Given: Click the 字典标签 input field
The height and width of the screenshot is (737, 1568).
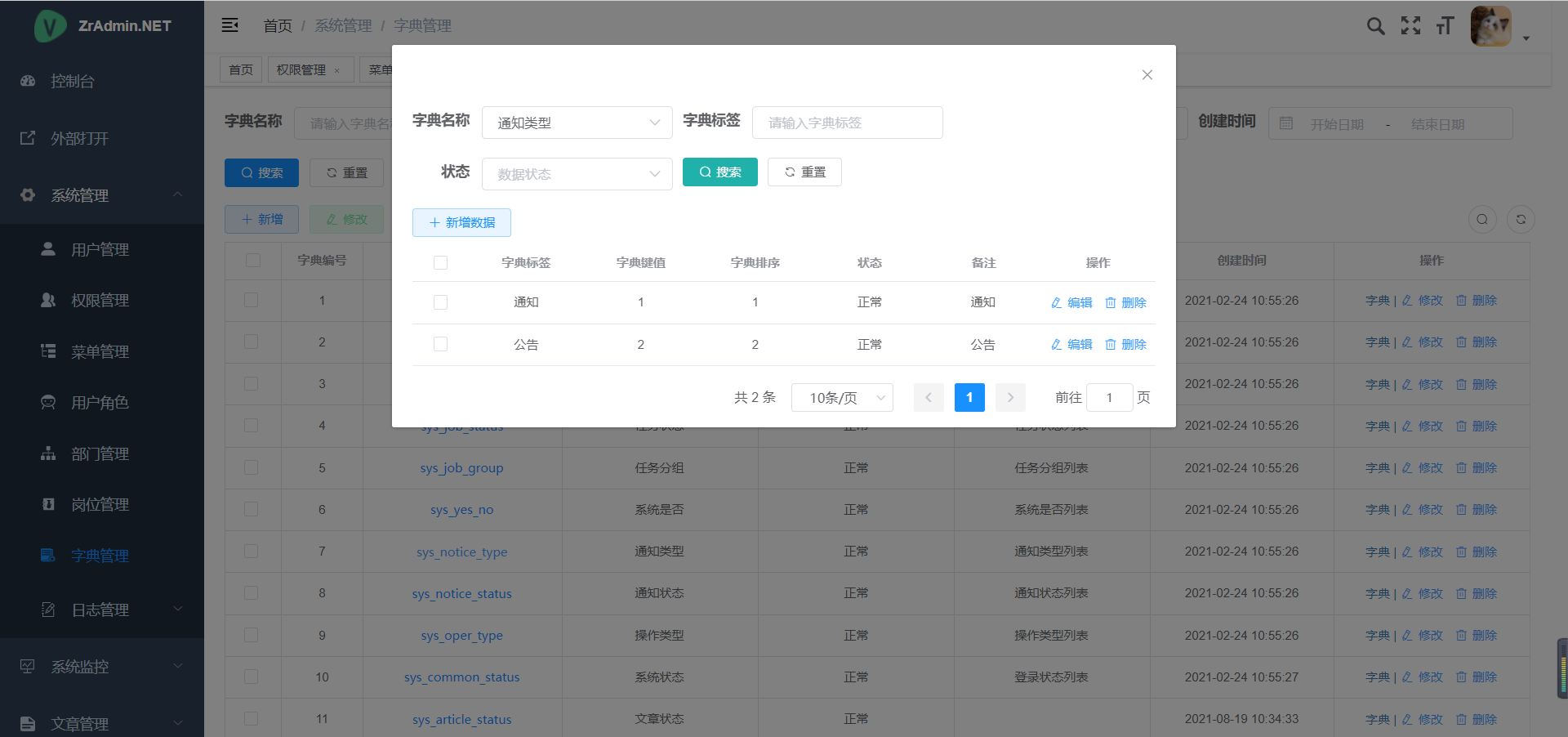Looking at the screenshot, I should point(847,123).
